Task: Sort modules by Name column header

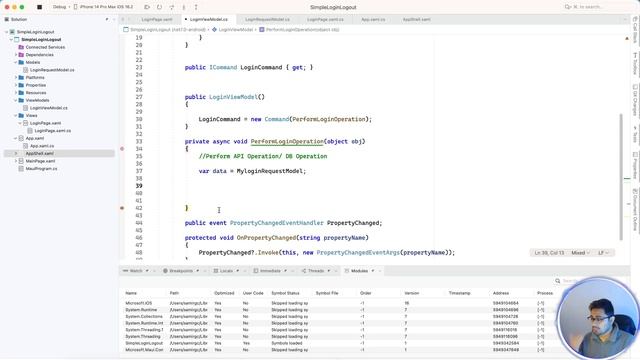Action: pos(131,293)
